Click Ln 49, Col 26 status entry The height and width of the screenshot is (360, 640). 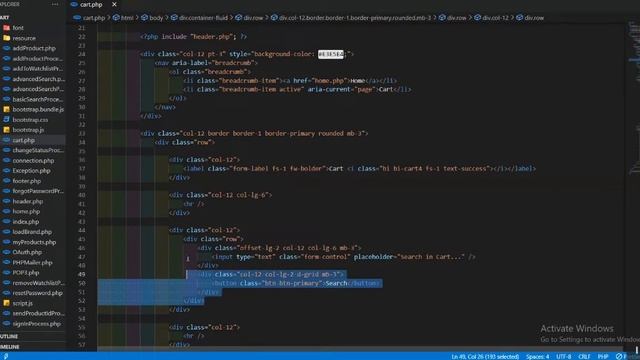click(x=485, y=356)
